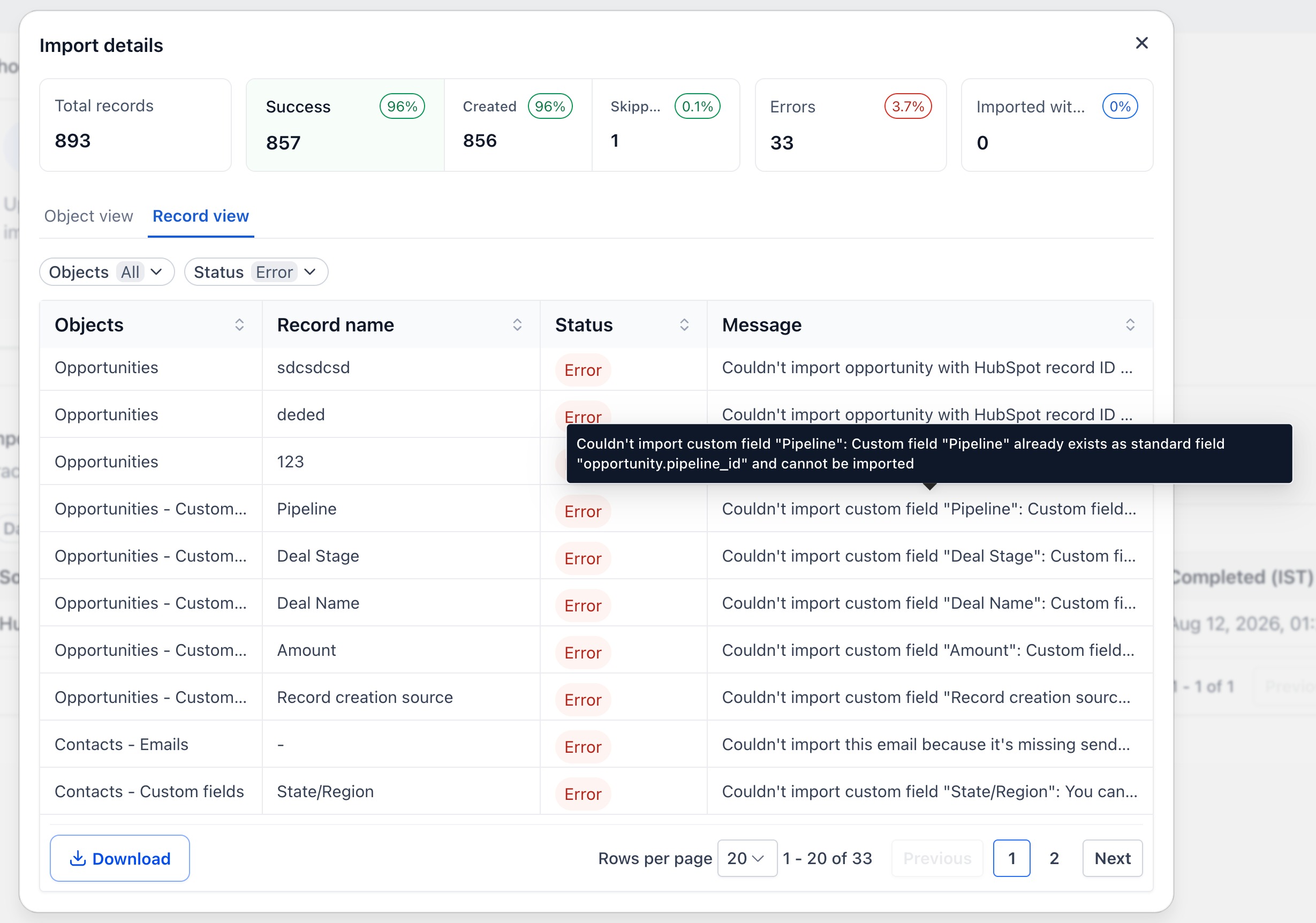1316x923 pixels.
Task: Click the Skipped 1 summary card
Action: pyautogui.click(x=665, y=125)
